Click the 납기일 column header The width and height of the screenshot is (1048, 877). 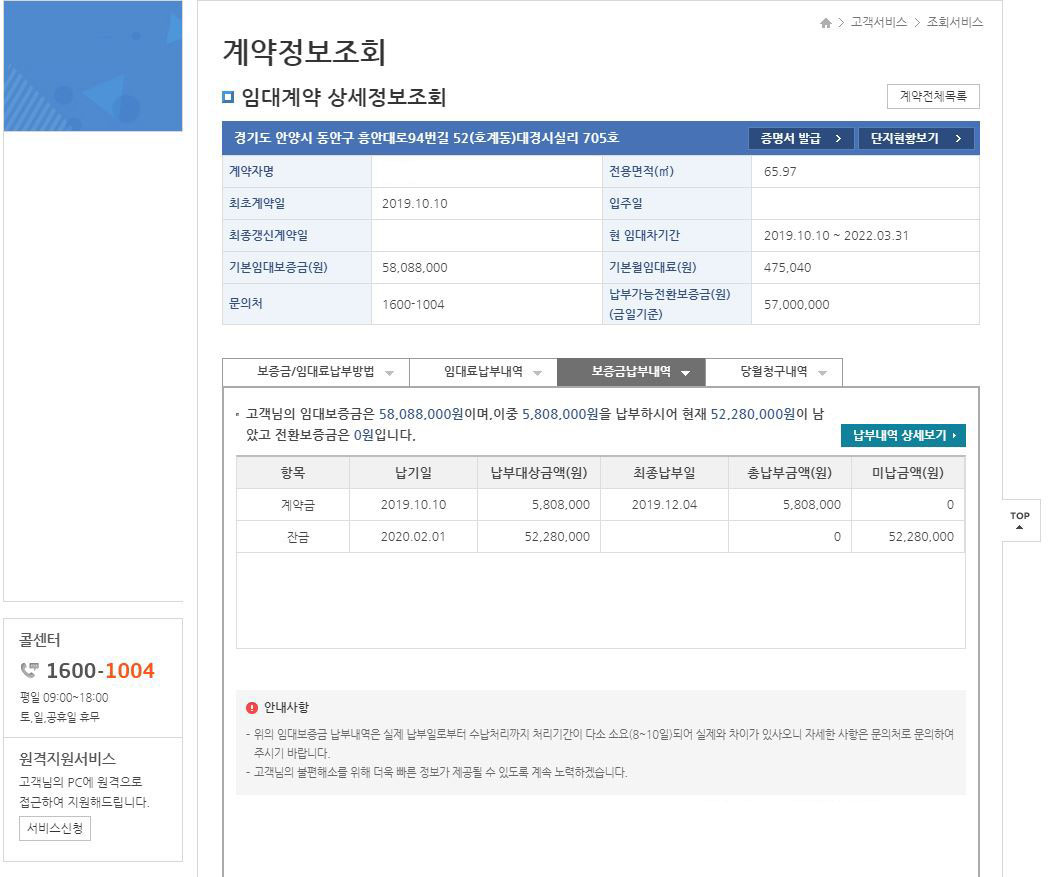(413, 473)
